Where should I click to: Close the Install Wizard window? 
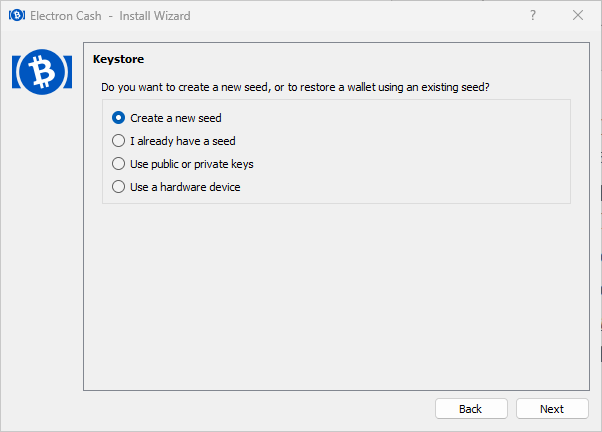pyautogui.click(x=578, y=15)
